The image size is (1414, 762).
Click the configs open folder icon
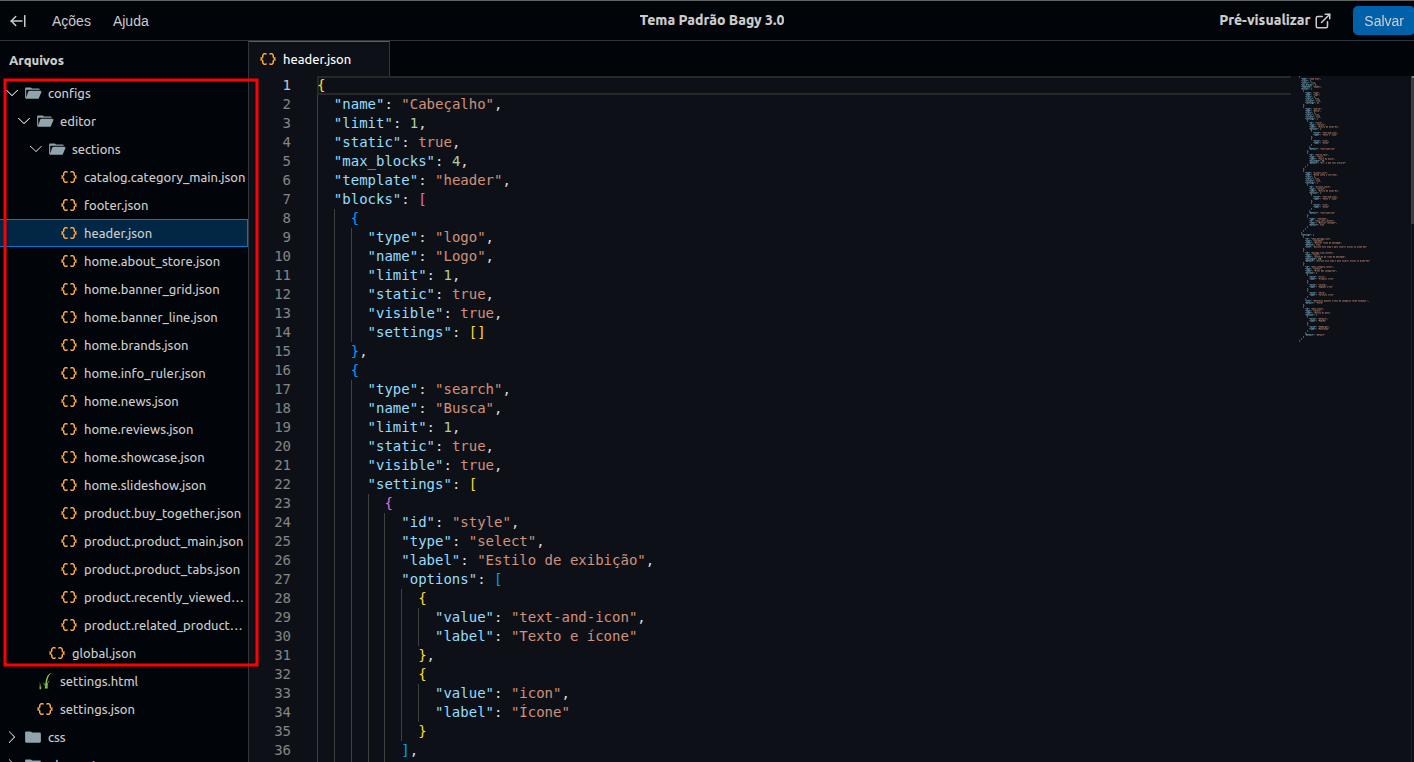click(x=33, y=93)
